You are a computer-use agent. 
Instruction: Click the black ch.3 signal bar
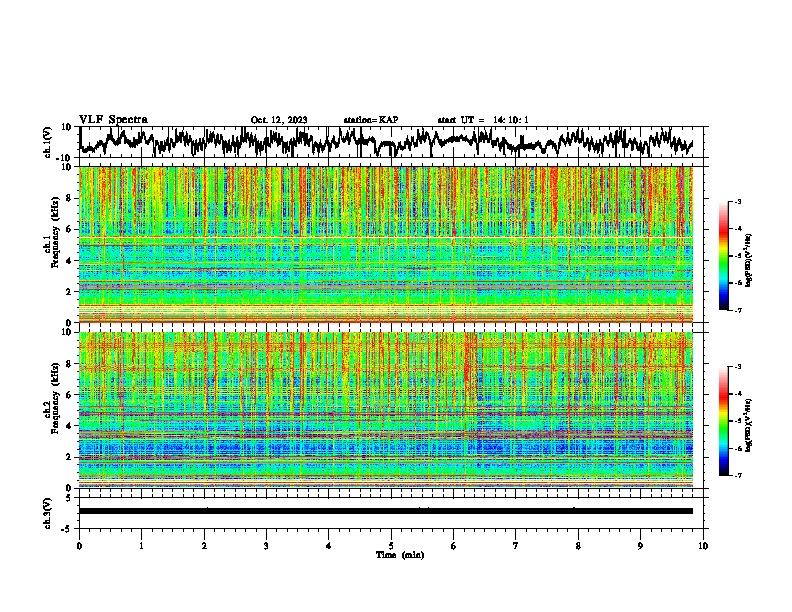(386, 511)
